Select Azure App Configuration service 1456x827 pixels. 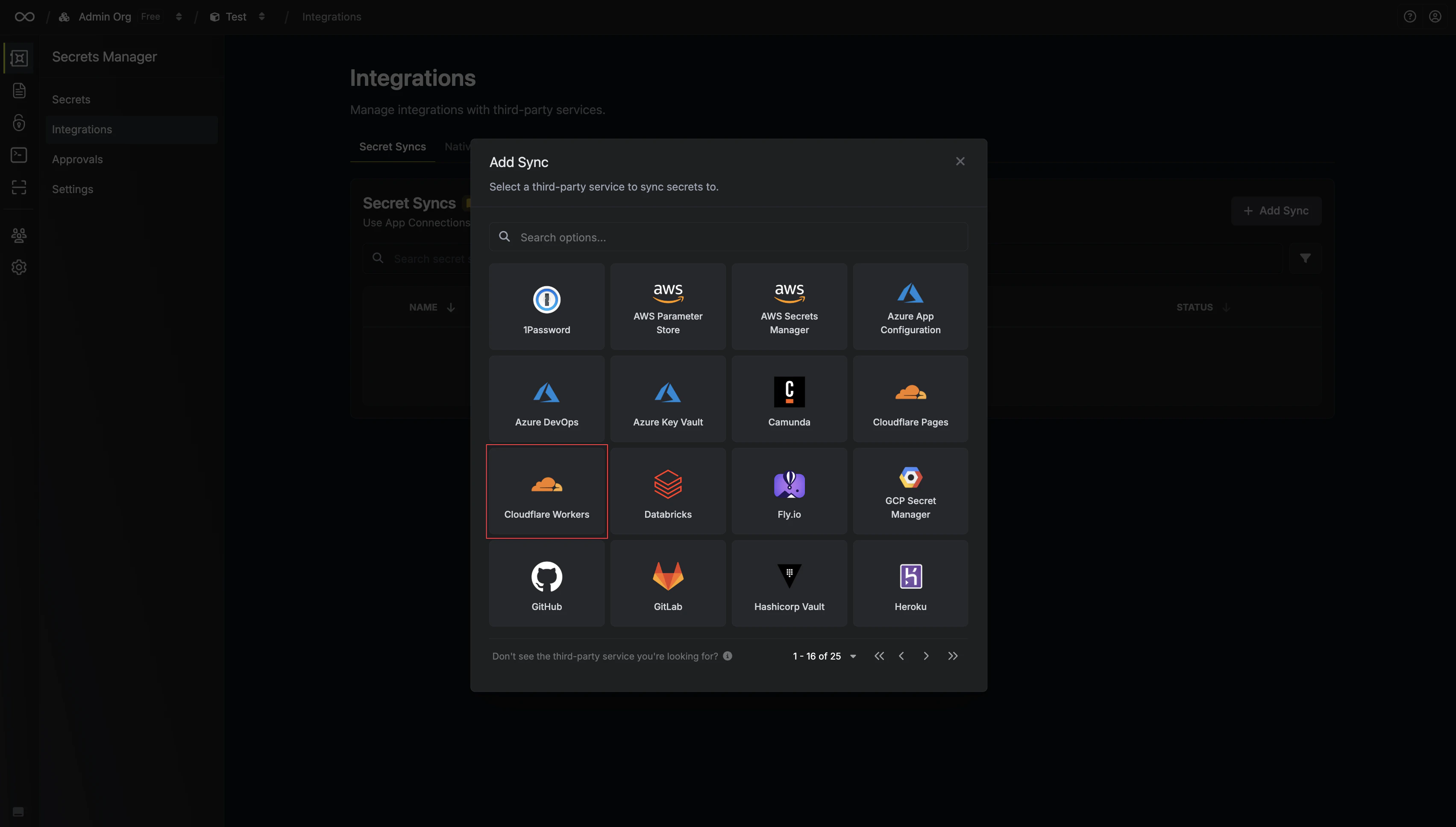coord(910,306)
